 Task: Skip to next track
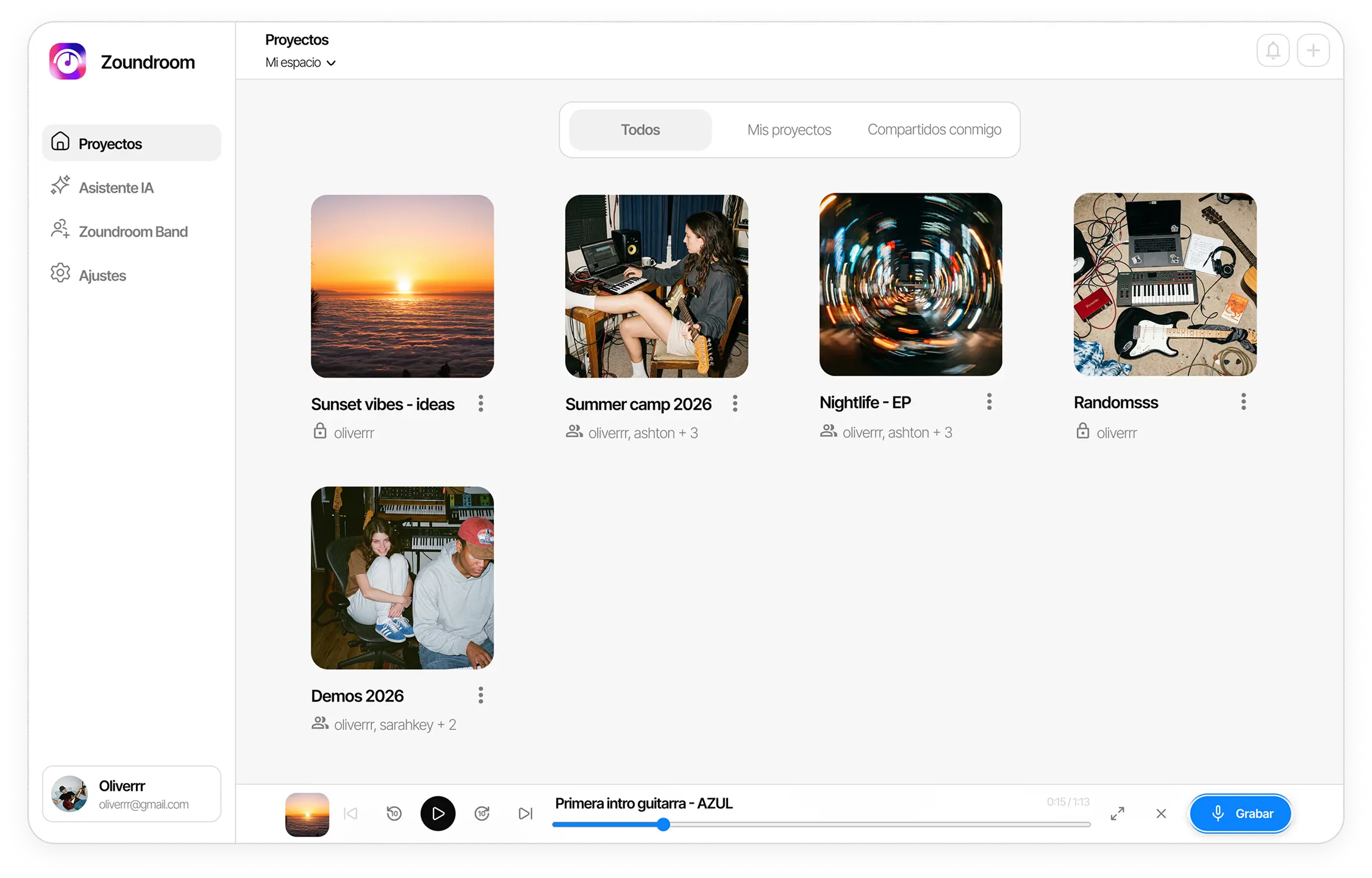(x=525, y=813)
